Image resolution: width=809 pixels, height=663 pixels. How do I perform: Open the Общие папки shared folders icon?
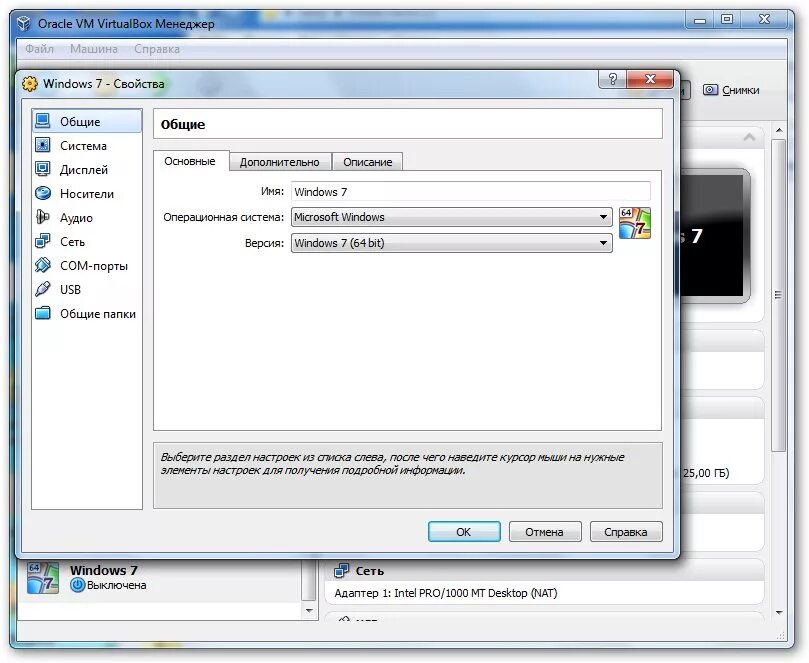click(x=43, y=313)
